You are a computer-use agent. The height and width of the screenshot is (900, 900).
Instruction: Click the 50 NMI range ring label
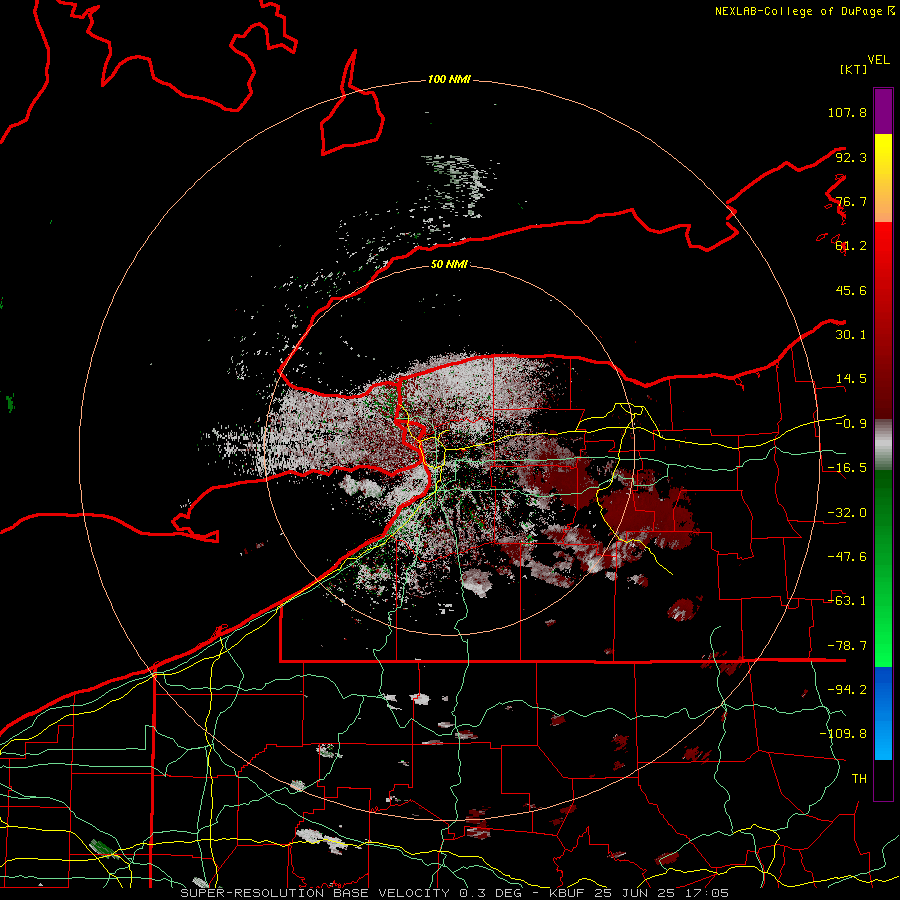coord(449,264)
